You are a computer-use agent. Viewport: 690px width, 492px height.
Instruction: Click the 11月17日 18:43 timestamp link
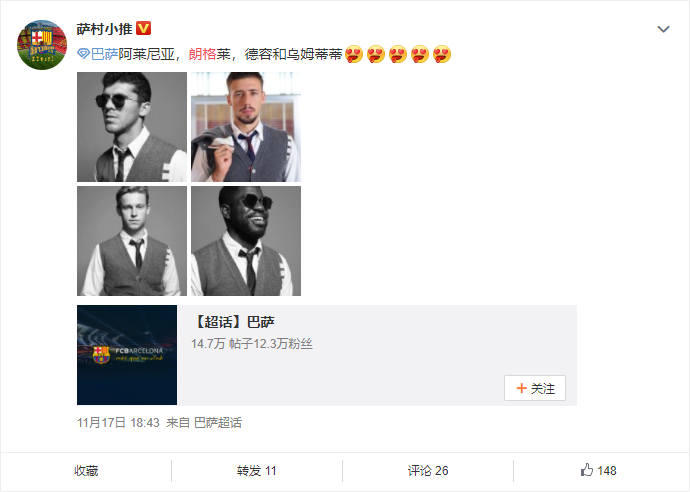point(118,423)
